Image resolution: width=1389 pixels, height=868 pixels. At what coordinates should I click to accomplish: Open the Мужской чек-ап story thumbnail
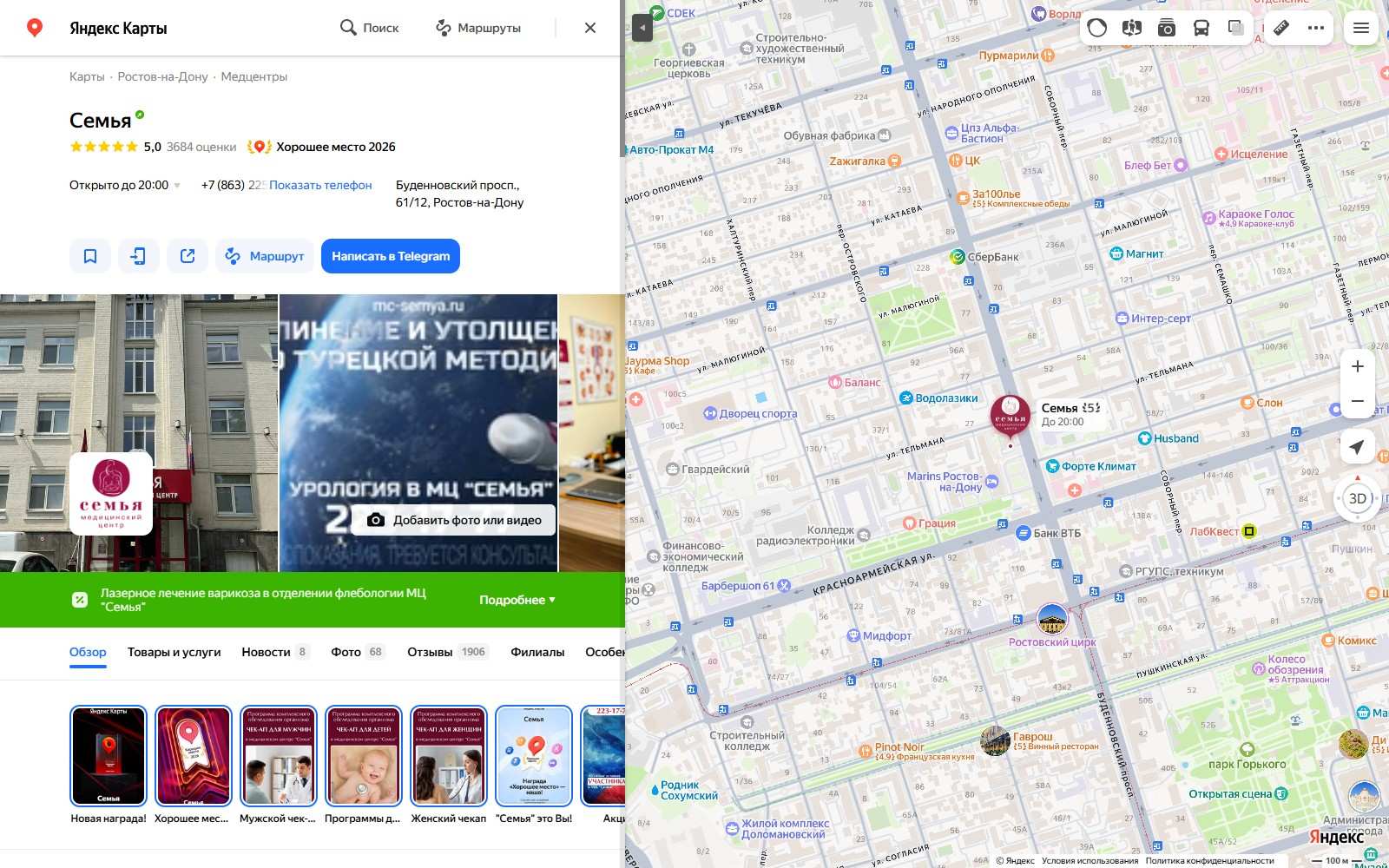(x=278, y=756)
